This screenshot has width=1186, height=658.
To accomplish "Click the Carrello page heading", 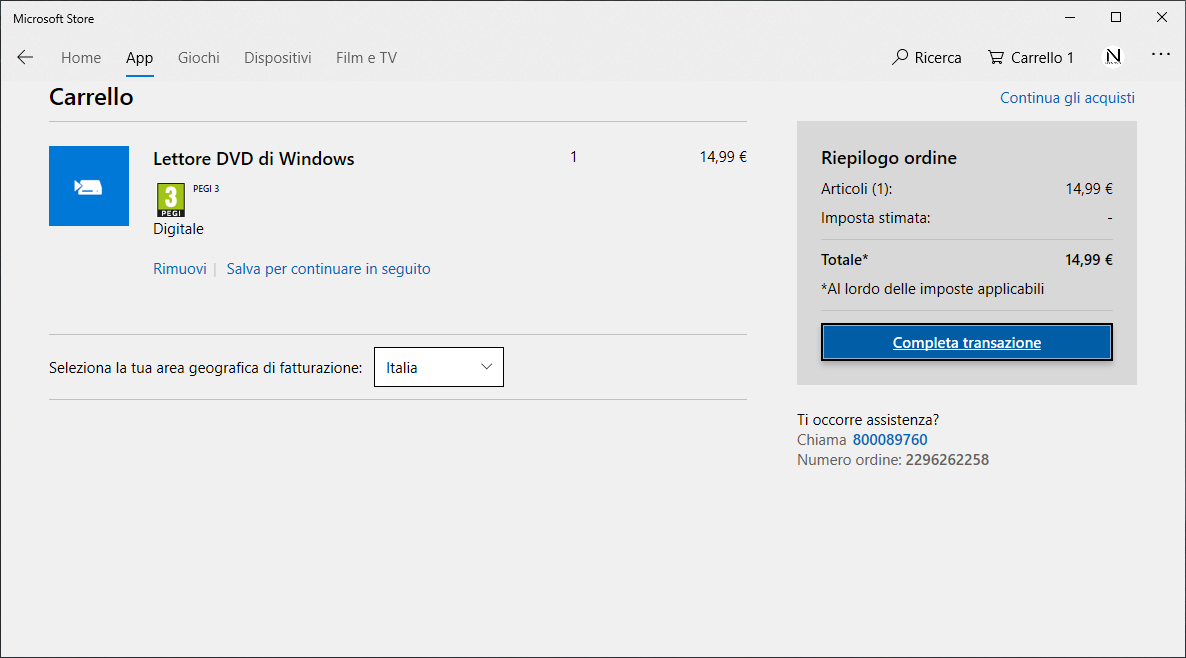I will coord(91,97).
